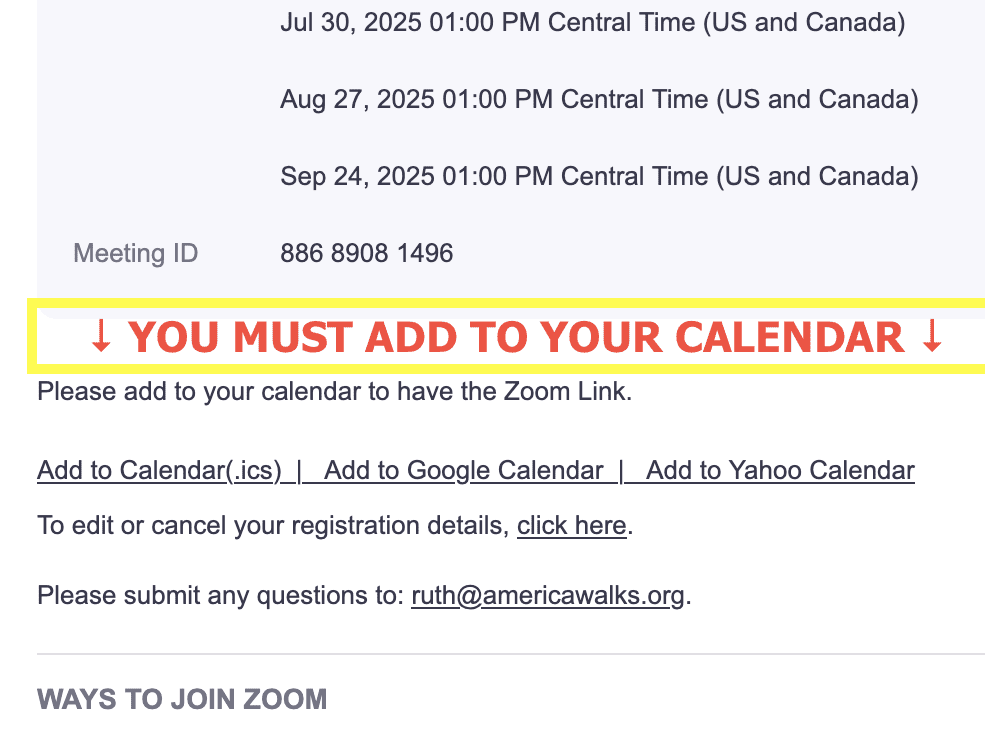Click the 'Please submit any questions to' text
This screenshot has width=985, height=739.
point(220,595)
